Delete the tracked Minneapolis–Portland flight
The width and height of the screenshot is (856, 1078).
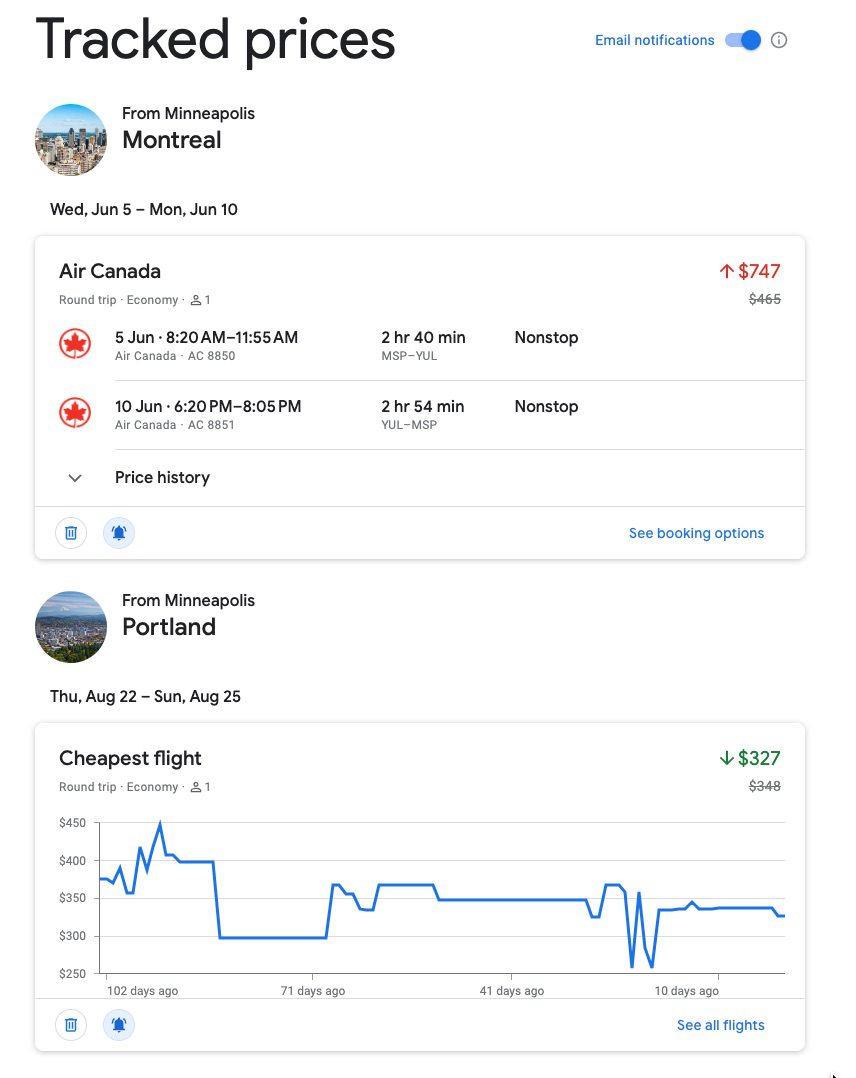(70, 1025)
